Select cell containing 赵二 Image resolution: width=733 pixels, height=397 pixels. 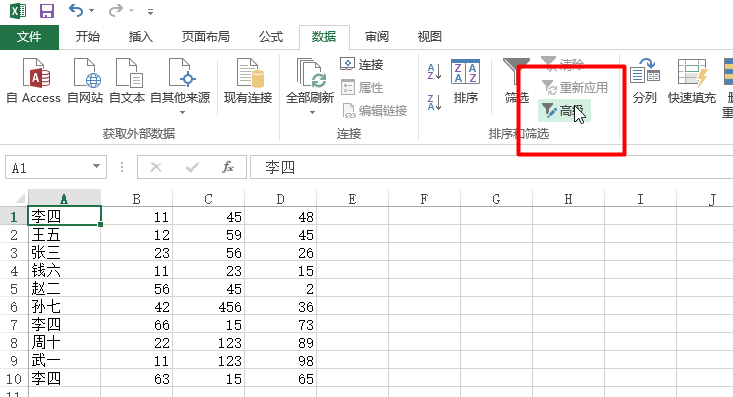pyautogui.click(x=65, y=289)
